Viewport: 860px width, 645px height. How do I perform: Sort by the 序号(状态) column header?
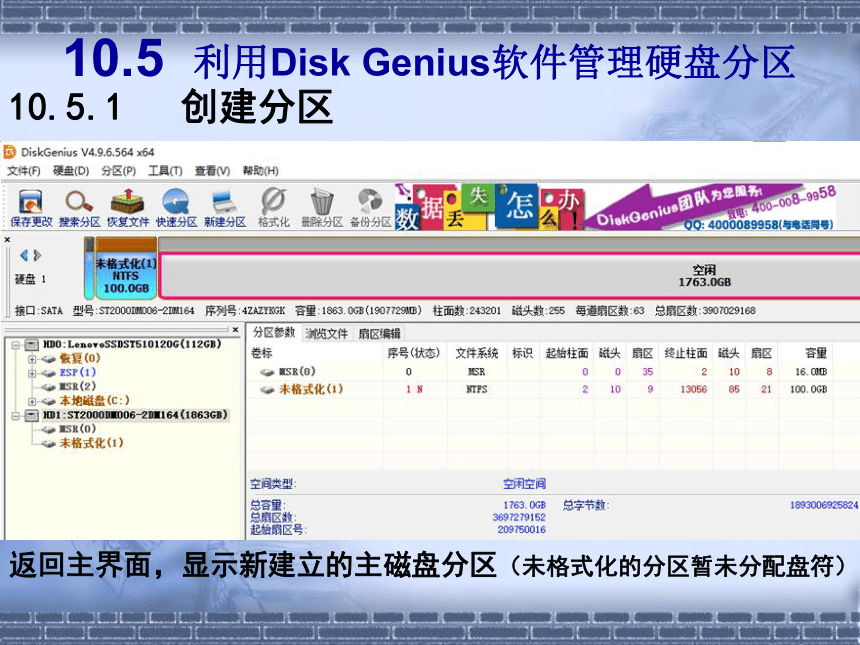[415, 353]
